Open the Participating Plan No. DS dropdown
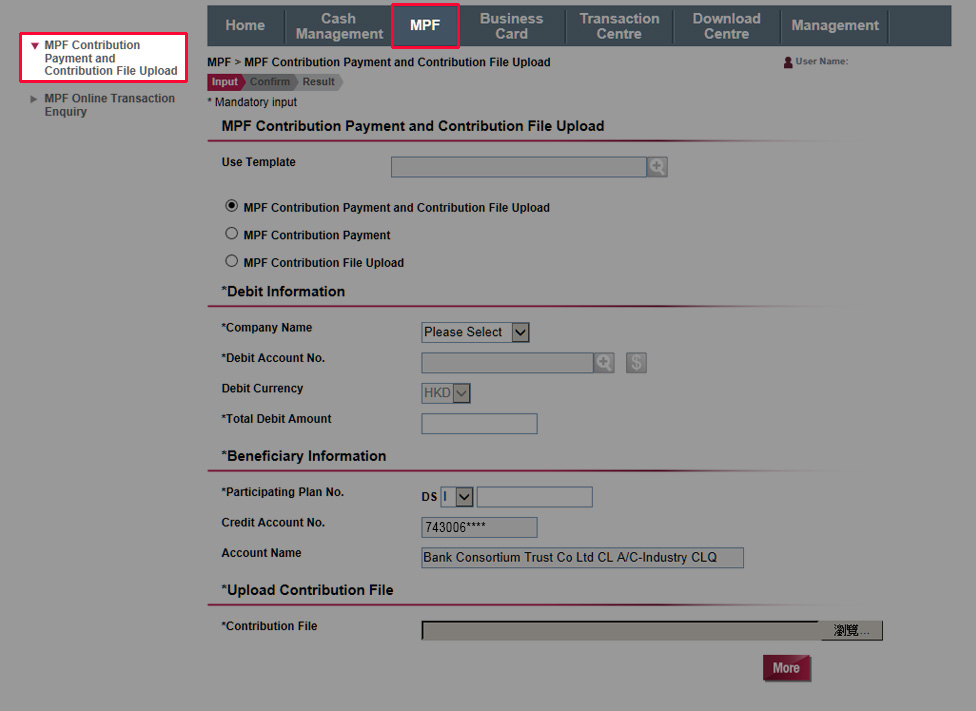 point(457,497)
